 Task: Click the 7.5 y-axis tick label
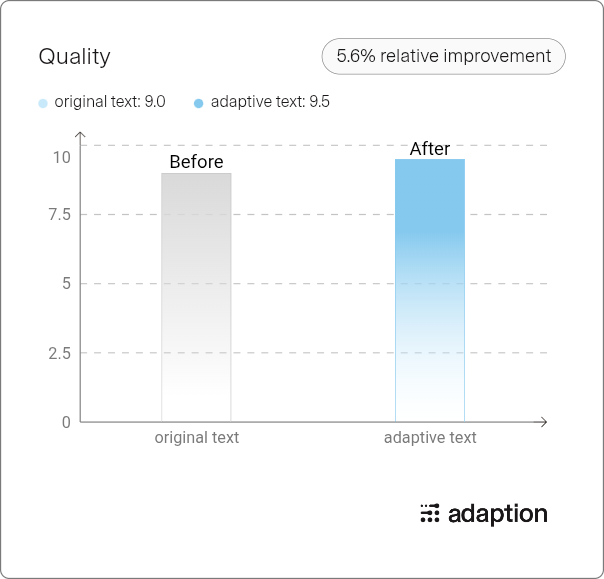[x=60, y=215]
